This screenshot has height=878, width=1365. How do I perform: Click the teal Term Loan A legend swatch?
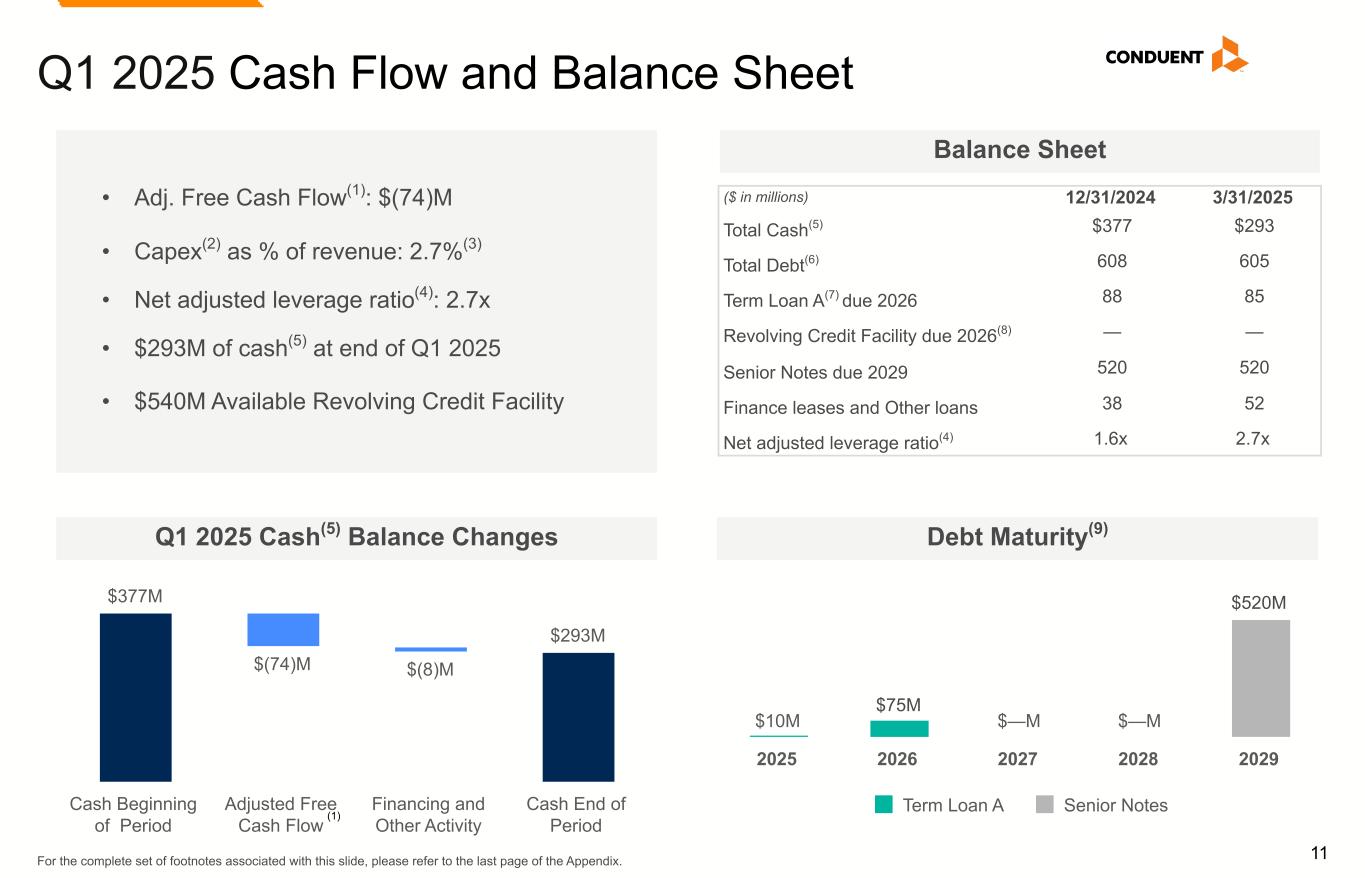[883, 805]
